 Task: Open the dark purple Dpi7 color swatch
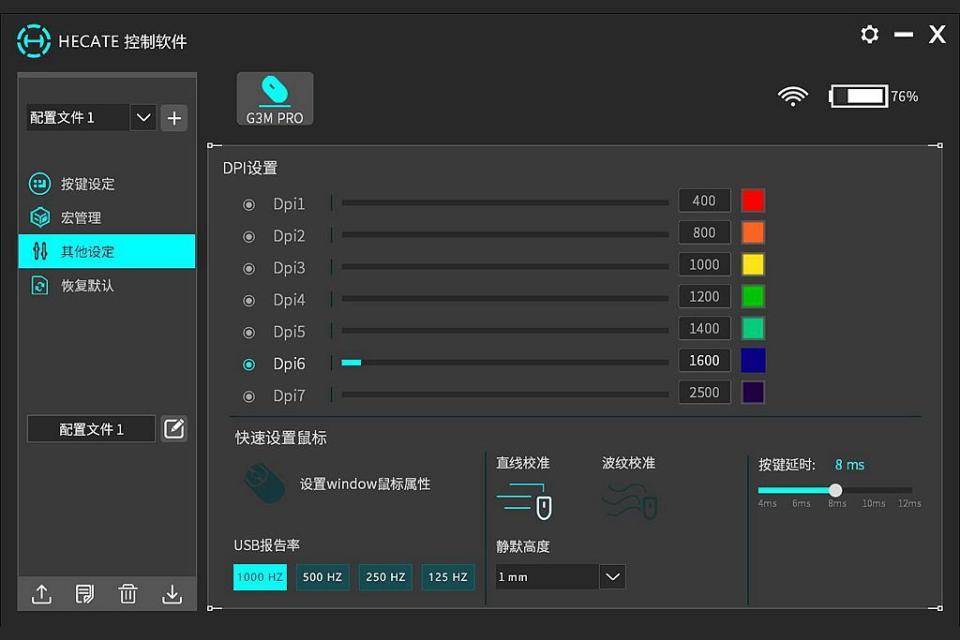click(753, 393)
